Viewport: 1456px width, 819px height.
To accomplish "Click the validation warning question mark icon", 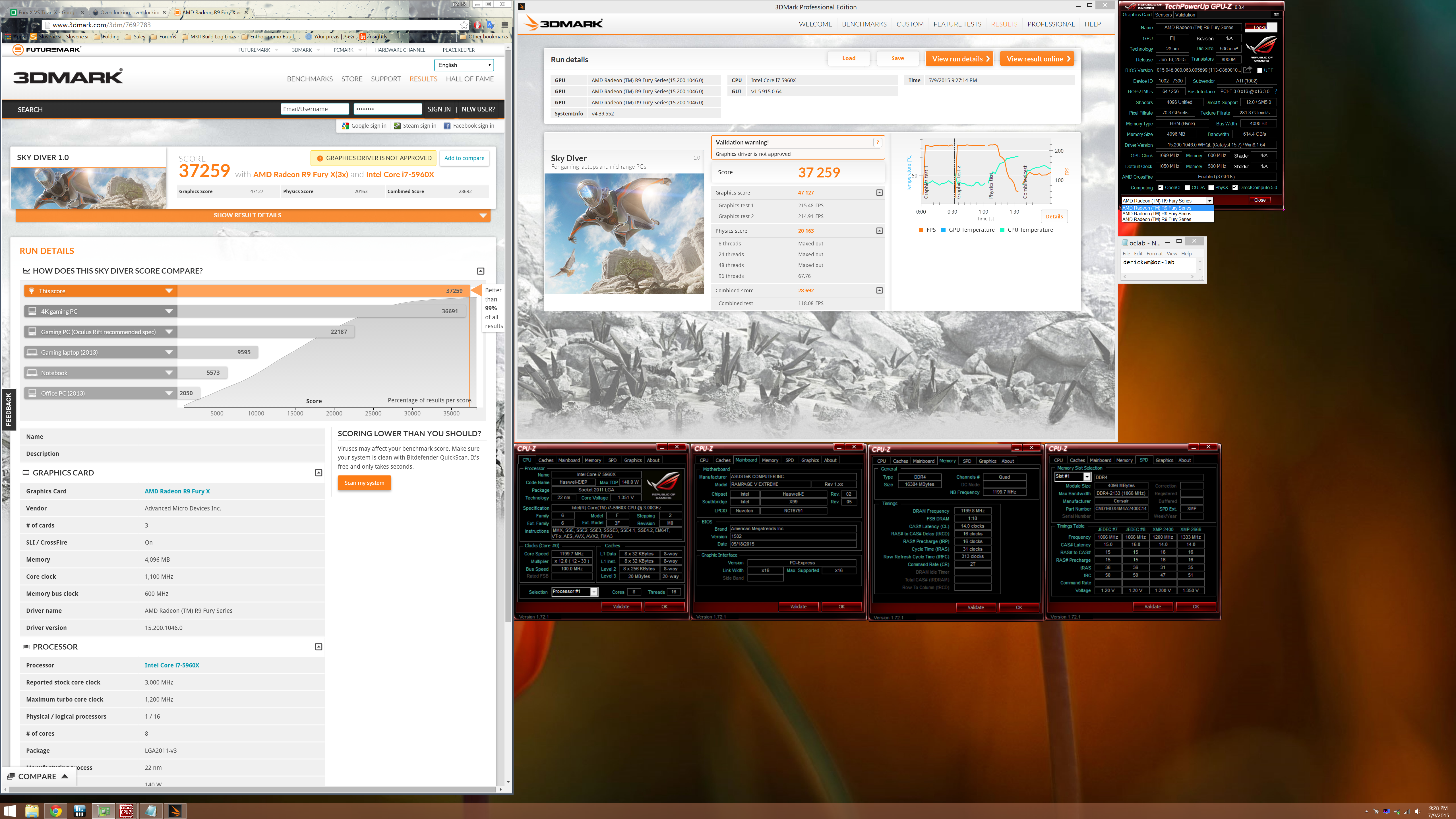I will pos(877,142).
